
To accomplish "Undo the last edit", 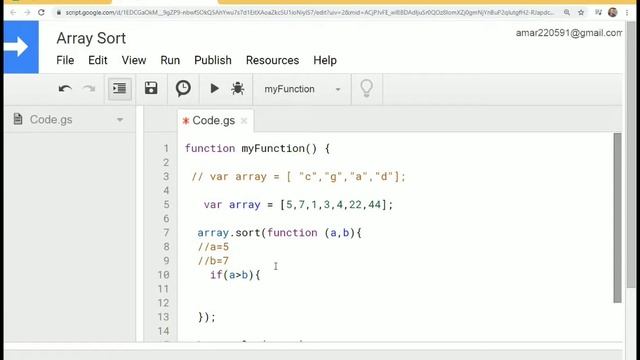I will [x=65, y=89].
